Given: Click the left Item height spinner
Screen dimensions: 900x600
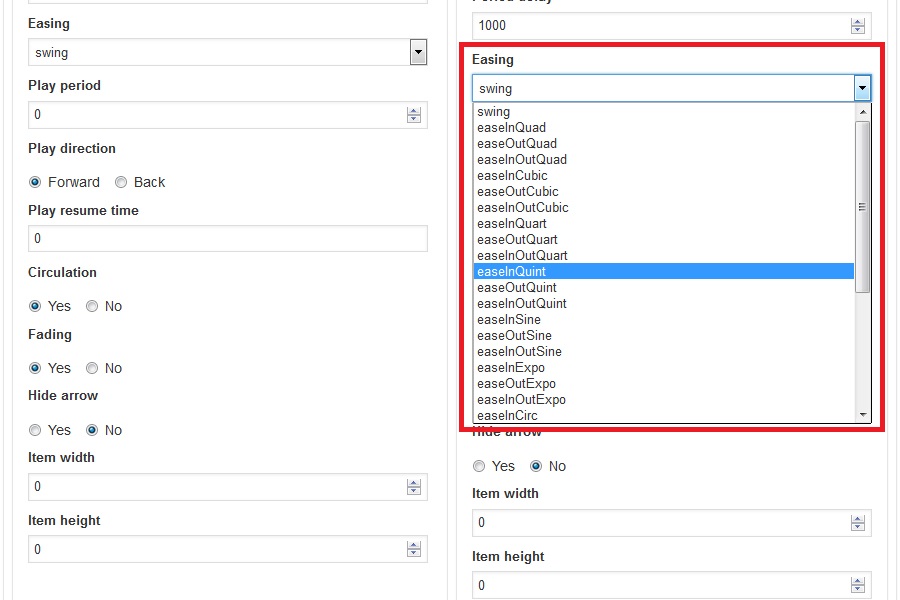Looking at the screenshot, I should pyautogui.click(x=414, y=550).
